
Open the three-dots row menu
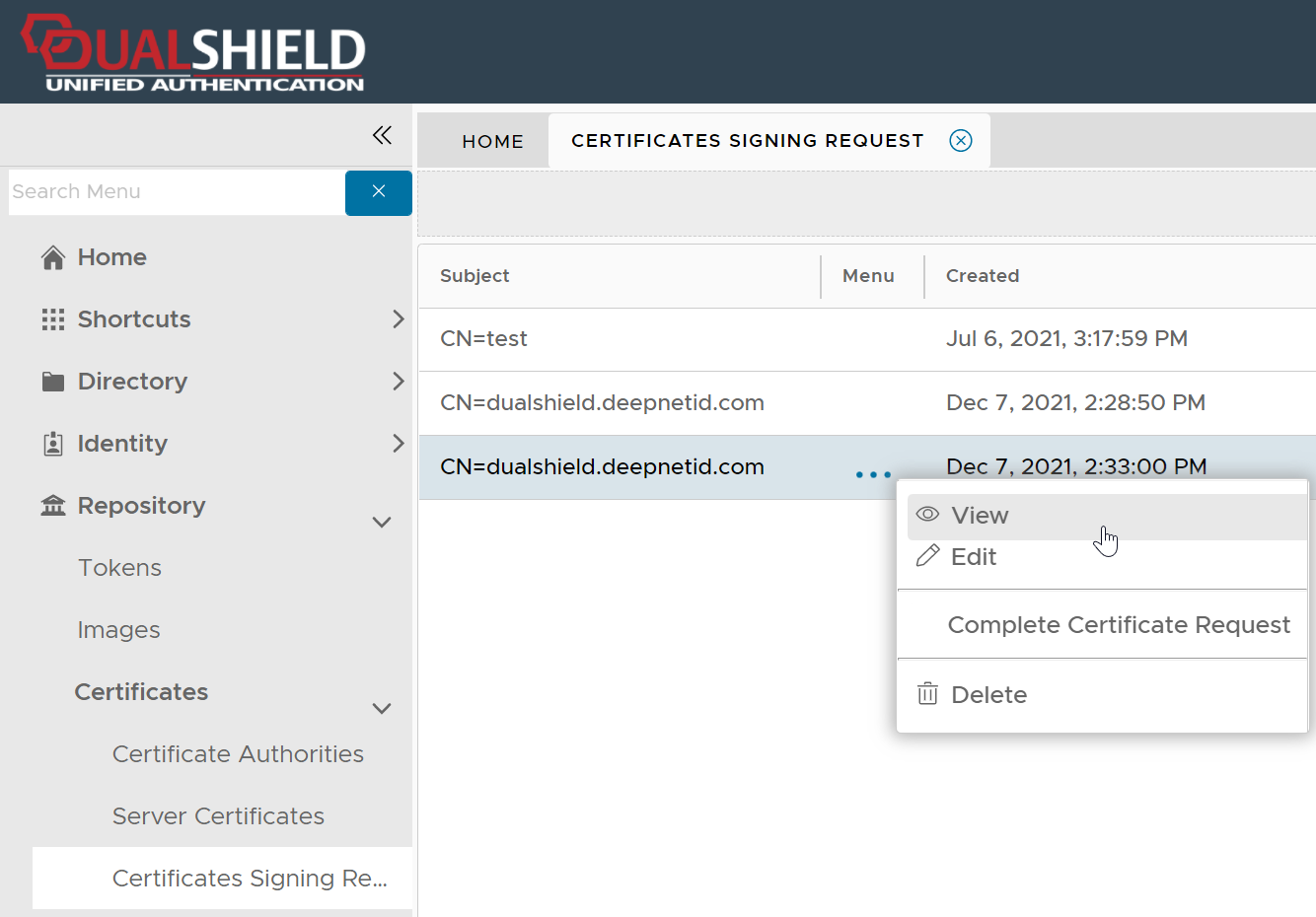[873, 474]
